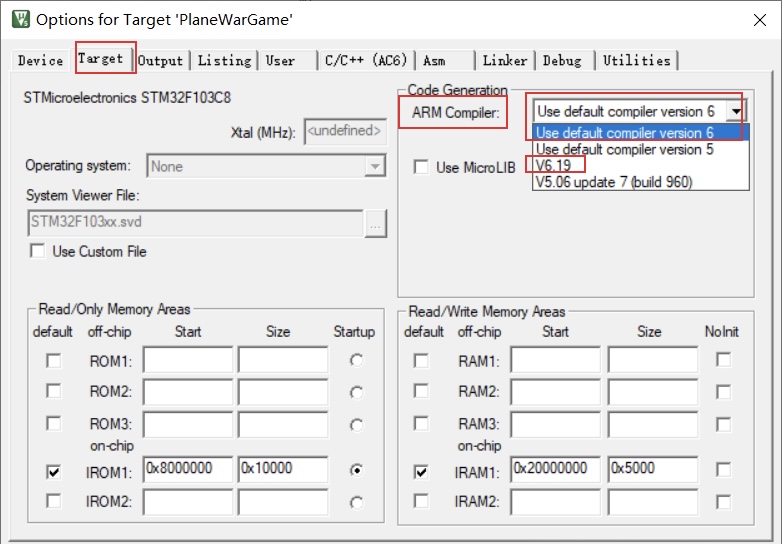Check the RAM1 default checkbox
The width and height of the screenshot is (782, 544).
(421, 361)
